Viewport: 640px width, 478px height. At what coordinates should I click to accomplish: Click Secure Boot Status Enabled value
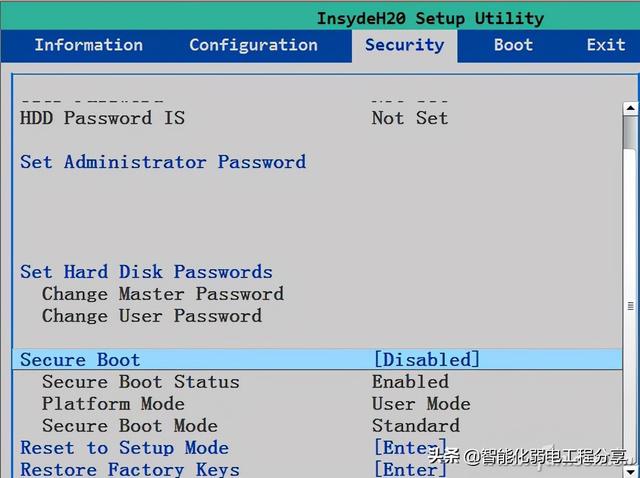(410, 382)
